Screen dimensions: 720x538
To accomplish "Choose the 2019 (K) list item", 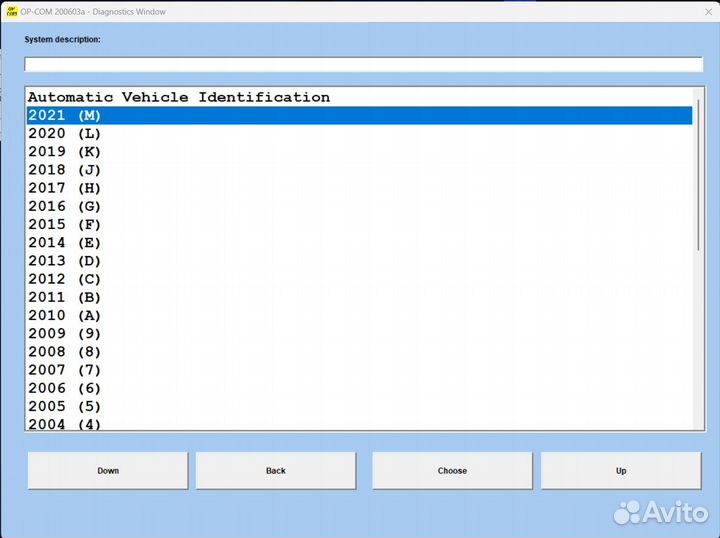I will (x=65, y=152).
